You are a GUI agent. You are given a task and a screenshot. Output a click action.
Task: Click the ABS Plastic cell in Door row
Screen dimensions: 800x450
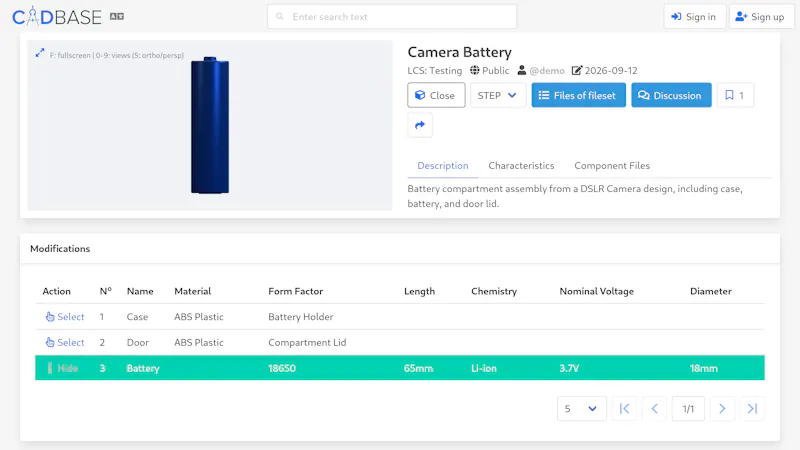click(198, 342)
